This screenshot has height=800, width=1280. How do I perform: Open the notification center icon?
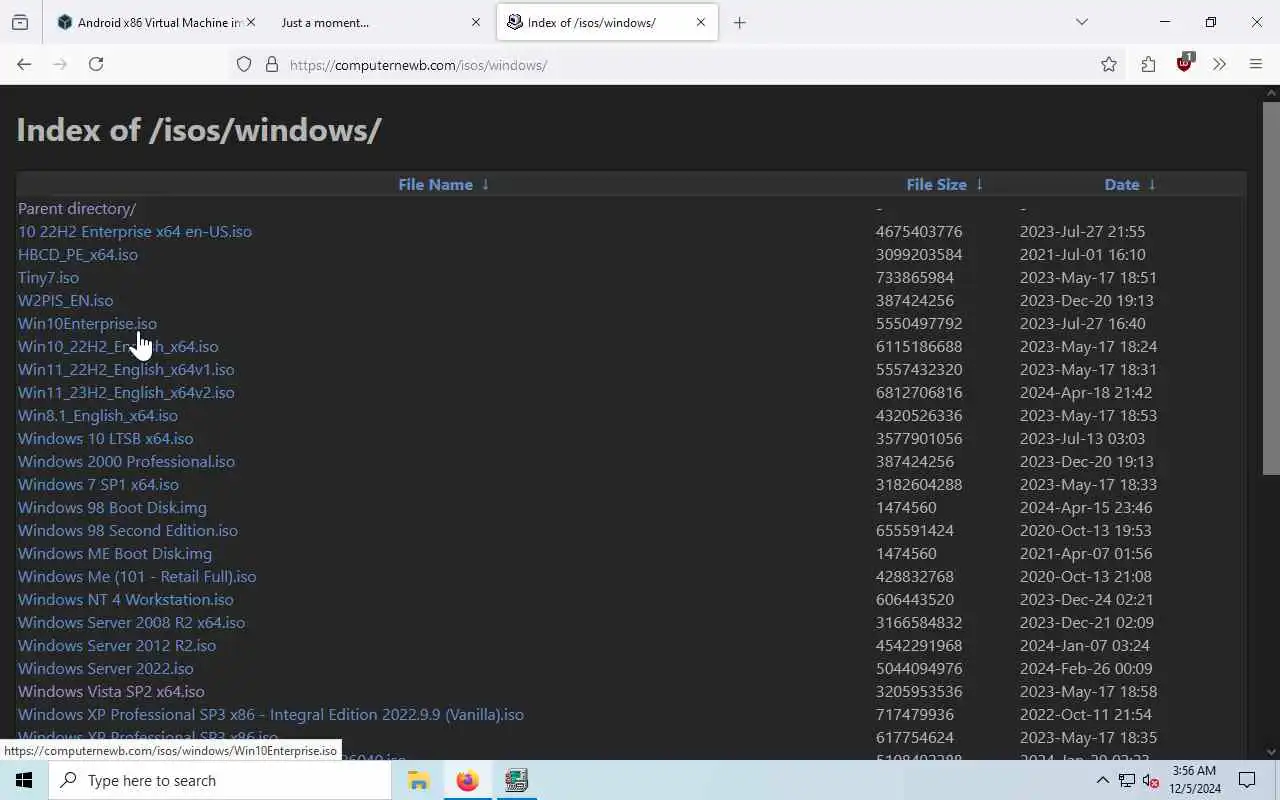[1247, 780]
